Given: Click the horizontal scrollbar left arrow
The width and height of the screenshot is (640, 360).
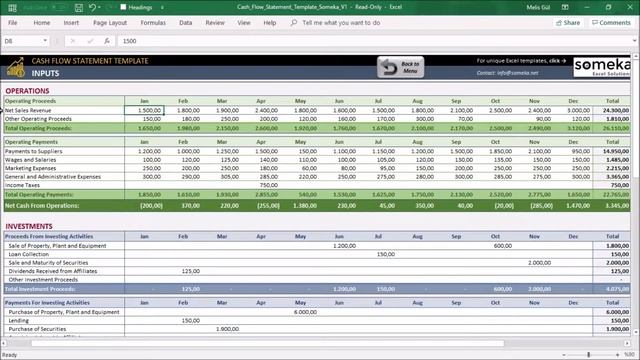Looking at the screenshot, I should [x=4, y=343].
